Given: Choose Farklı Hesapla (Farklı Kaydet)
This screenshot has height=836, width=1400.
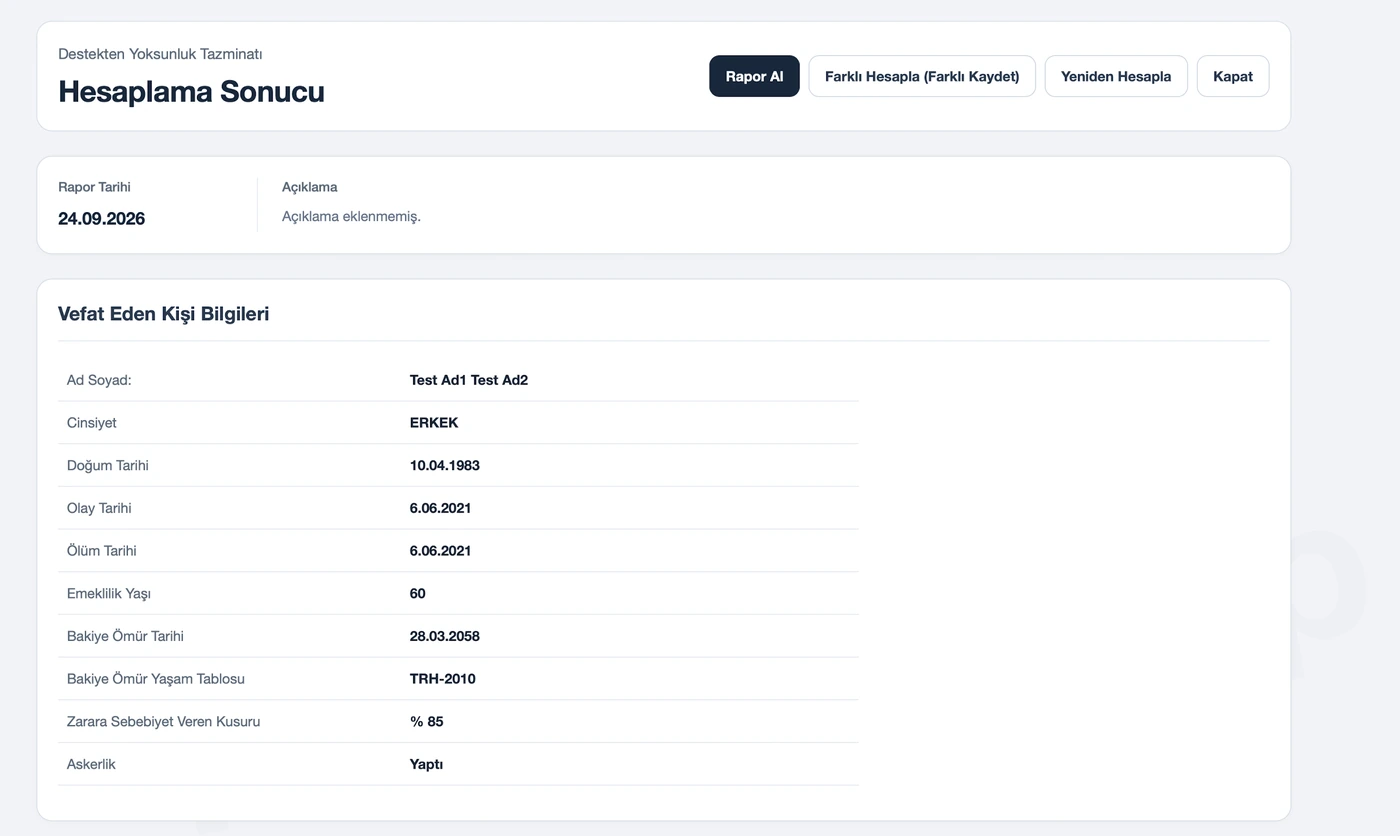Looking at the screenshot, I should (x=922, y=76).
